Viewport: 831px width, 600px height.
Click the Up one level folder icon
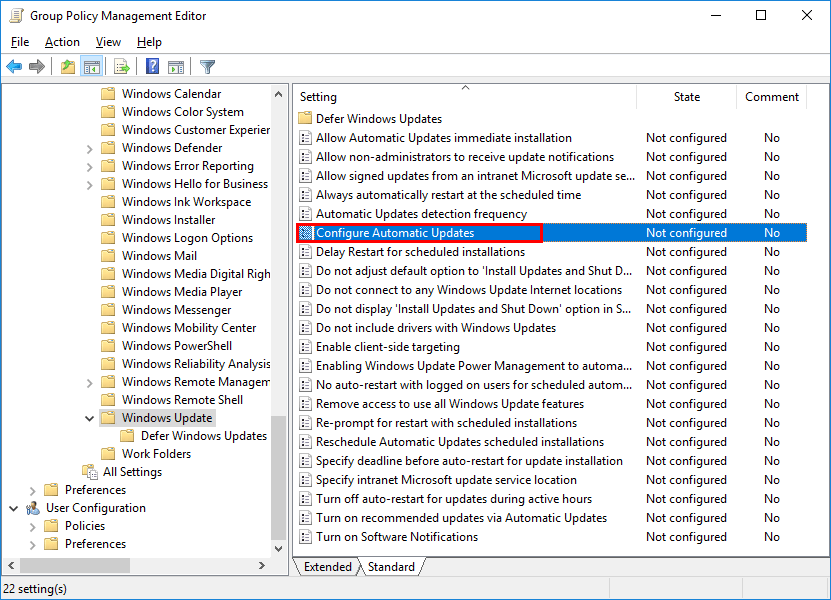click(67, 67)
